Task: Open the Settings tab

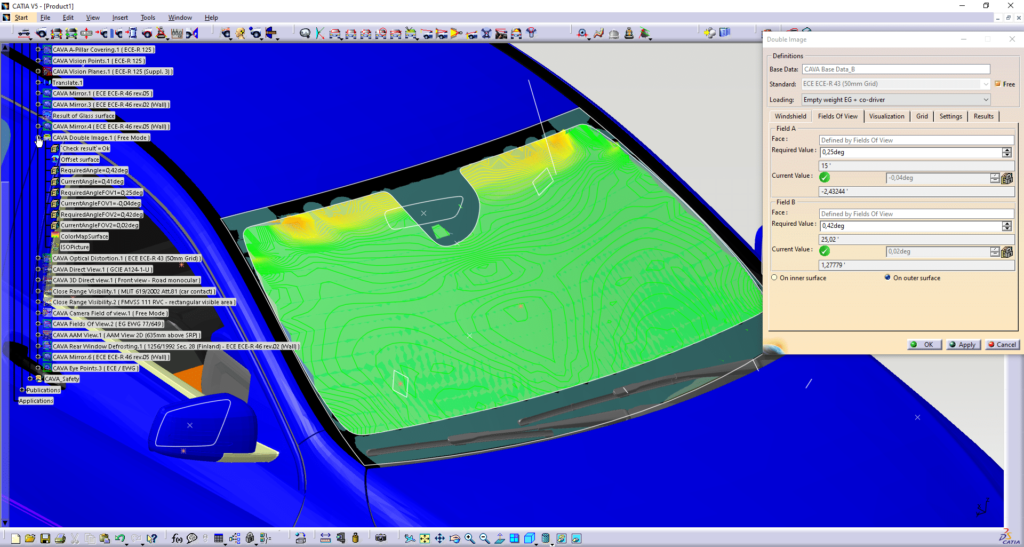Action: click(x=950, y=116)
